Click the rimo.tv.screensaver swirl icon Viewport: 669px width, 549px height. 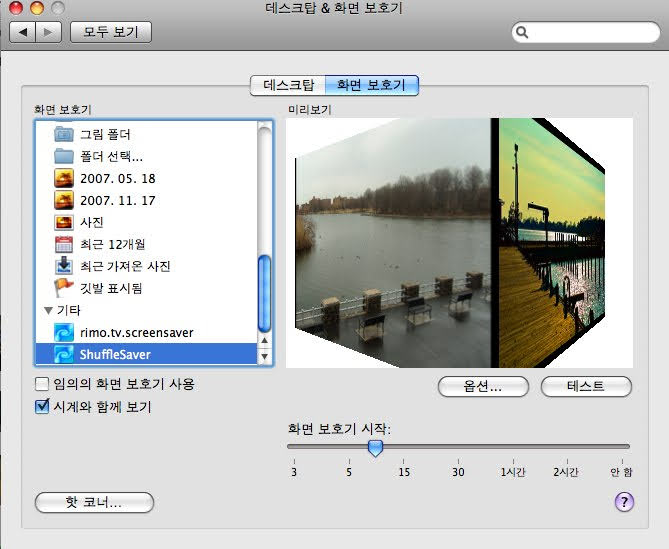pyautogui.click(x=64, y=332)
